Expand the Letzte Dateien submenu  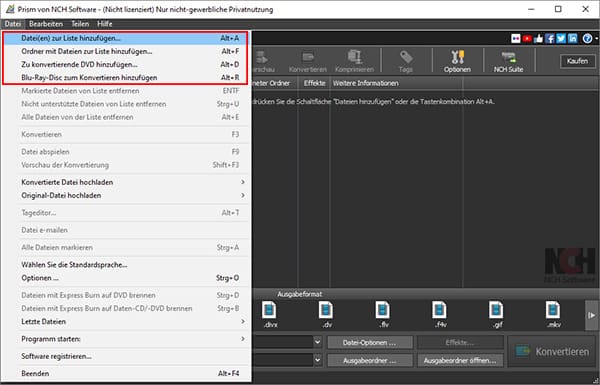pyautogui.click(x=132, y=321)
